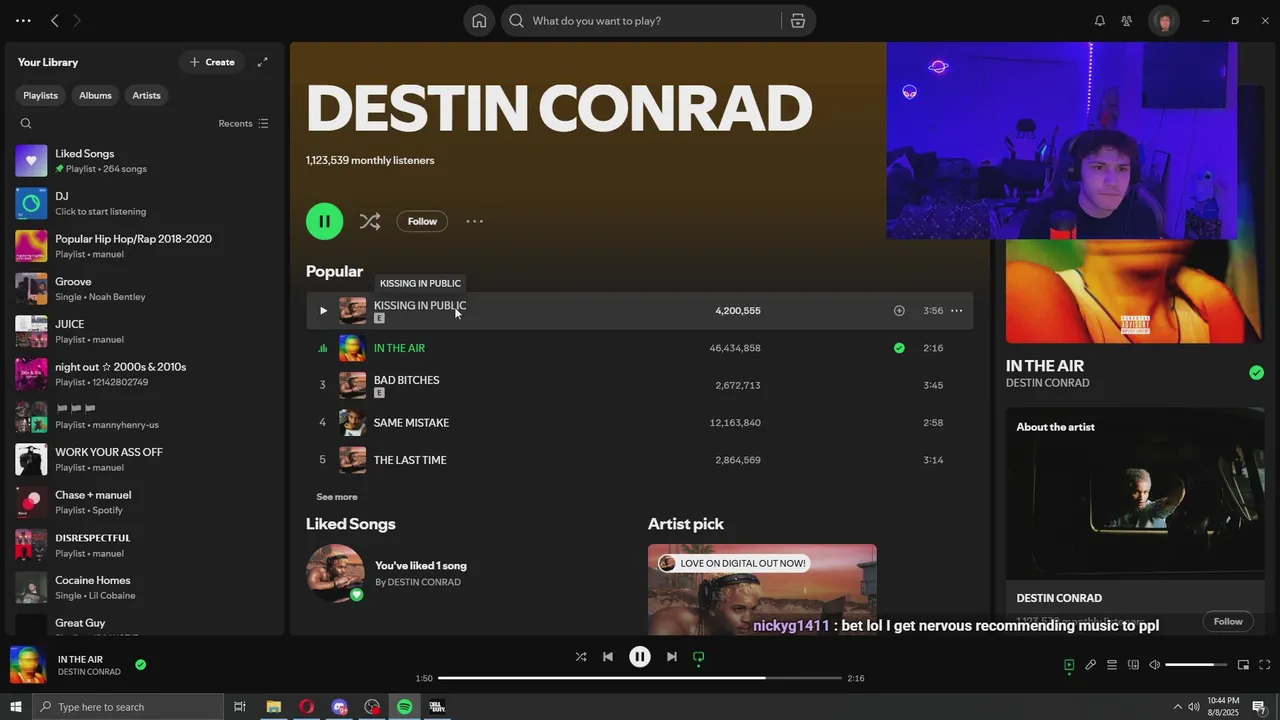The width and height of the screenshot is (1280, 720).
Task: Toggle repeat in player bar
Action: (699, 657)
